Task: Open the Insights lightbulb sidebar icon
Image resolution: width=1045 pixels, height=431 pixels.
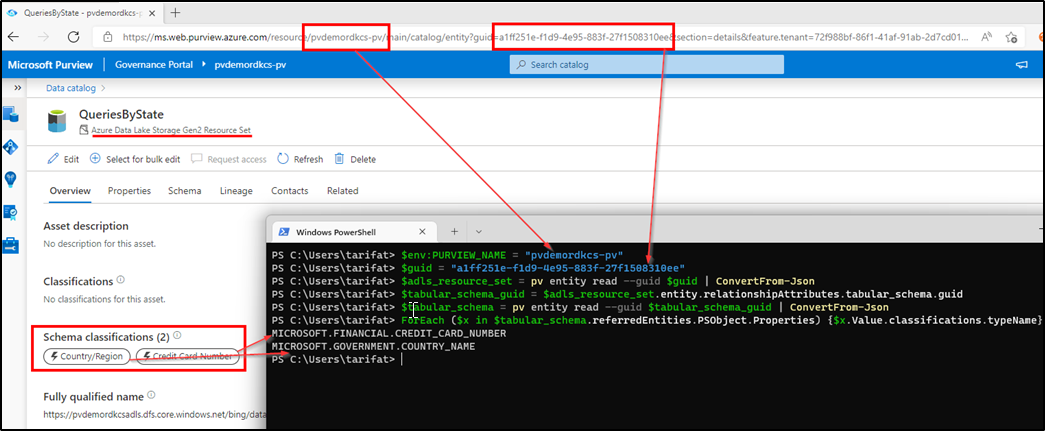Action: click(x=11, y=180)
